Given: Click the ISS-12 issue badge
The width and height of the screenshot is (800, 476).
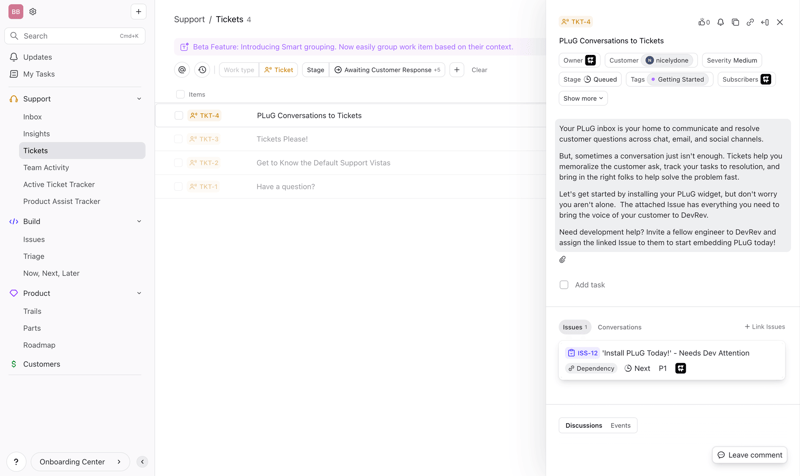Looking at the screenshot, I should coord(583,353).
